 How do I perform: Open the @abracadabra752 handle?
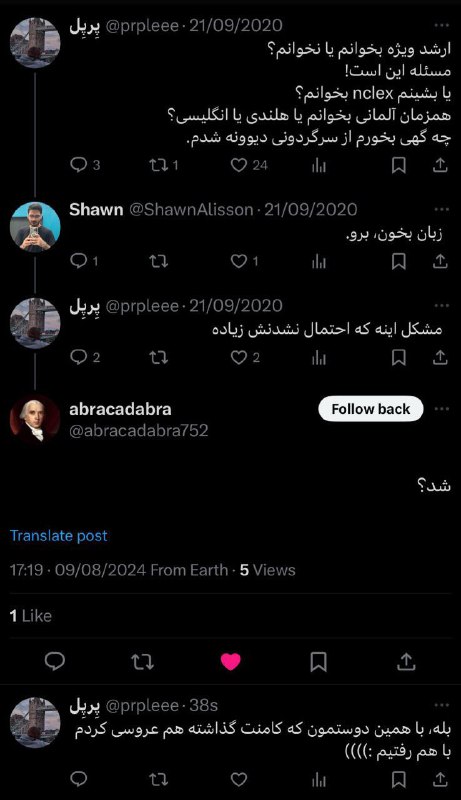pyautogui.click(x=139, y=430)
